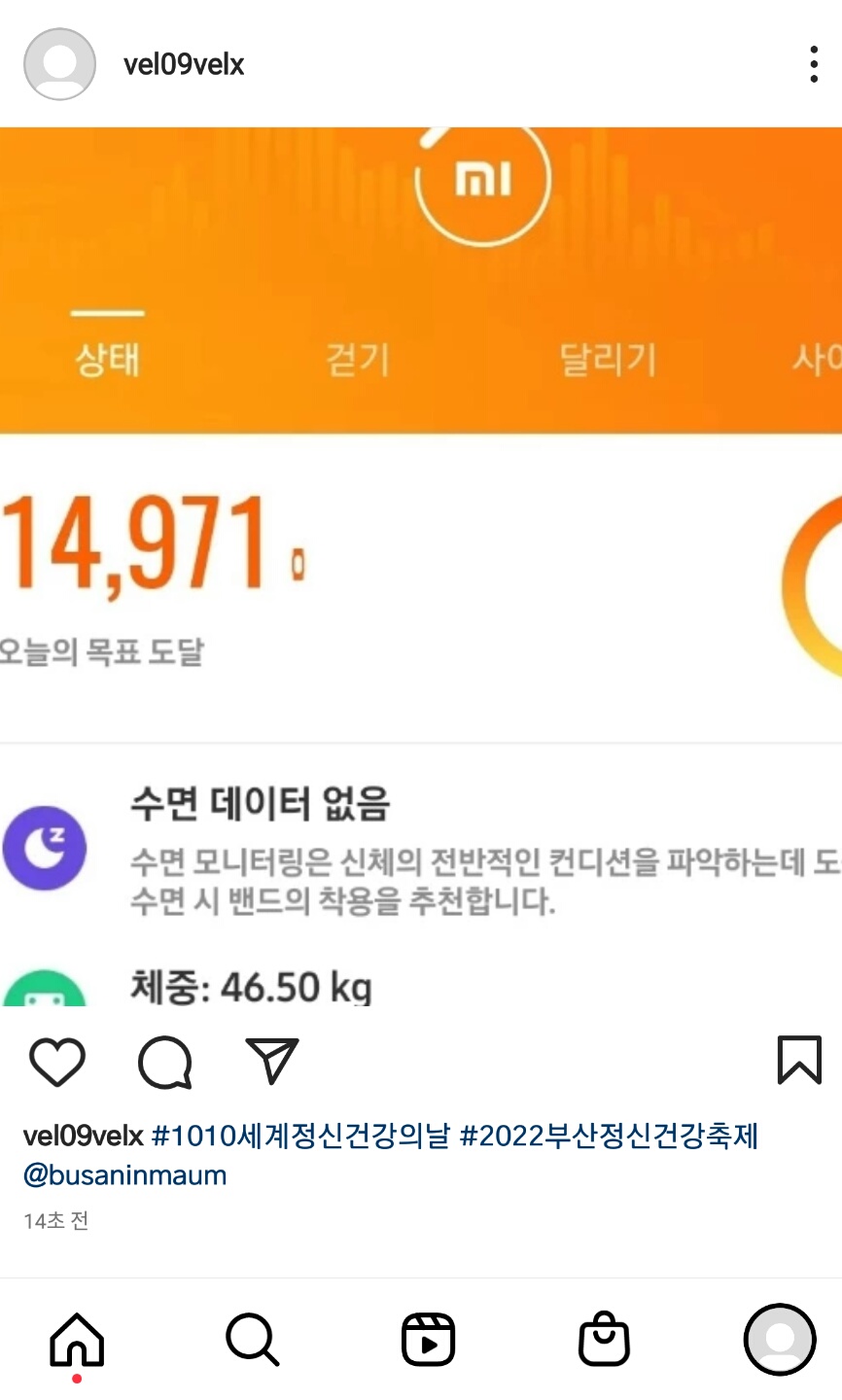
Task: Share the post with the paper plane icon
Action: [272, 1060]
